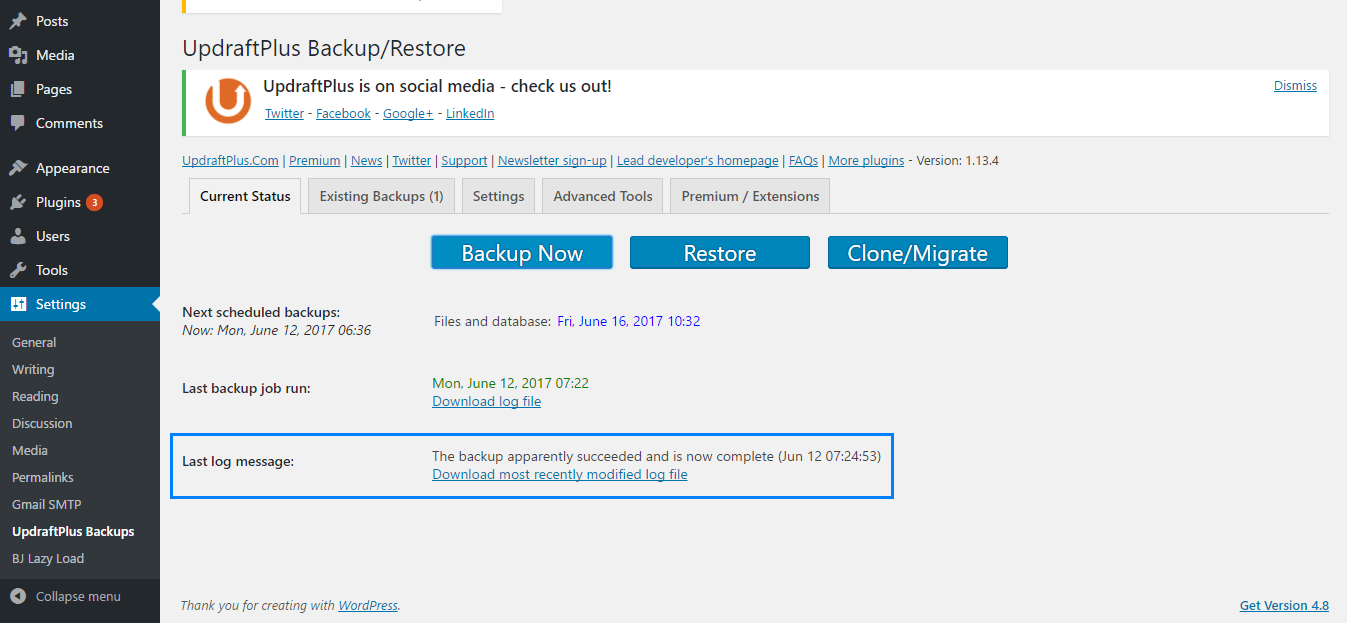Switch to Advanced Tools tab
The image size is (1347, 623).
(603, 196)
